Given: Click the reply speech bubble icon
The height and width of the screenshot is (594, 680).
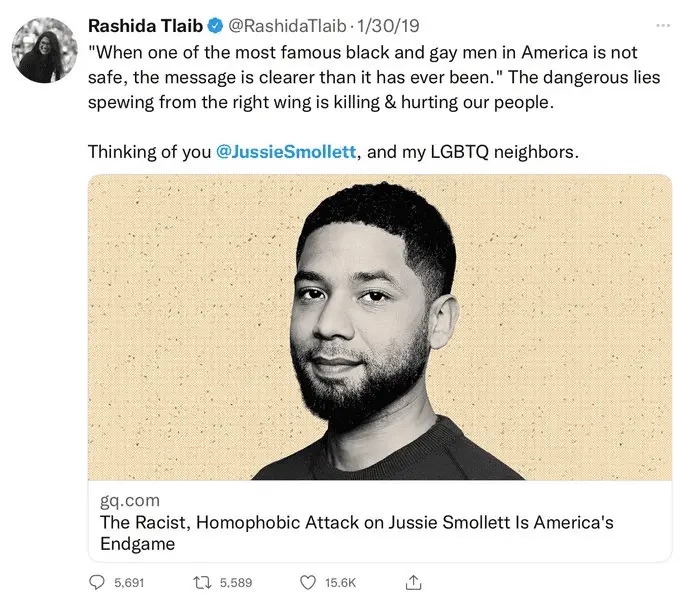Looking at the screenshot, I should 97,582.
